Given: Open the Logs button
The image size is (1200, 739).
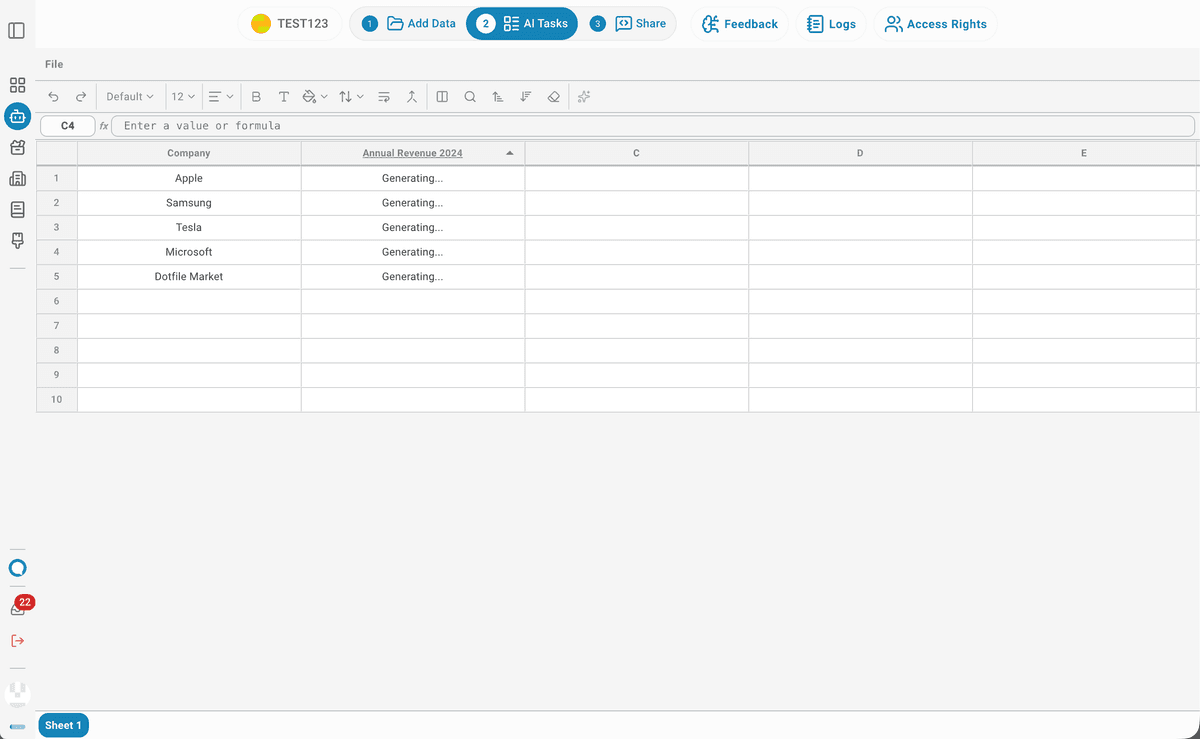Looking at the screenshot, I should (x=832, y=24).
